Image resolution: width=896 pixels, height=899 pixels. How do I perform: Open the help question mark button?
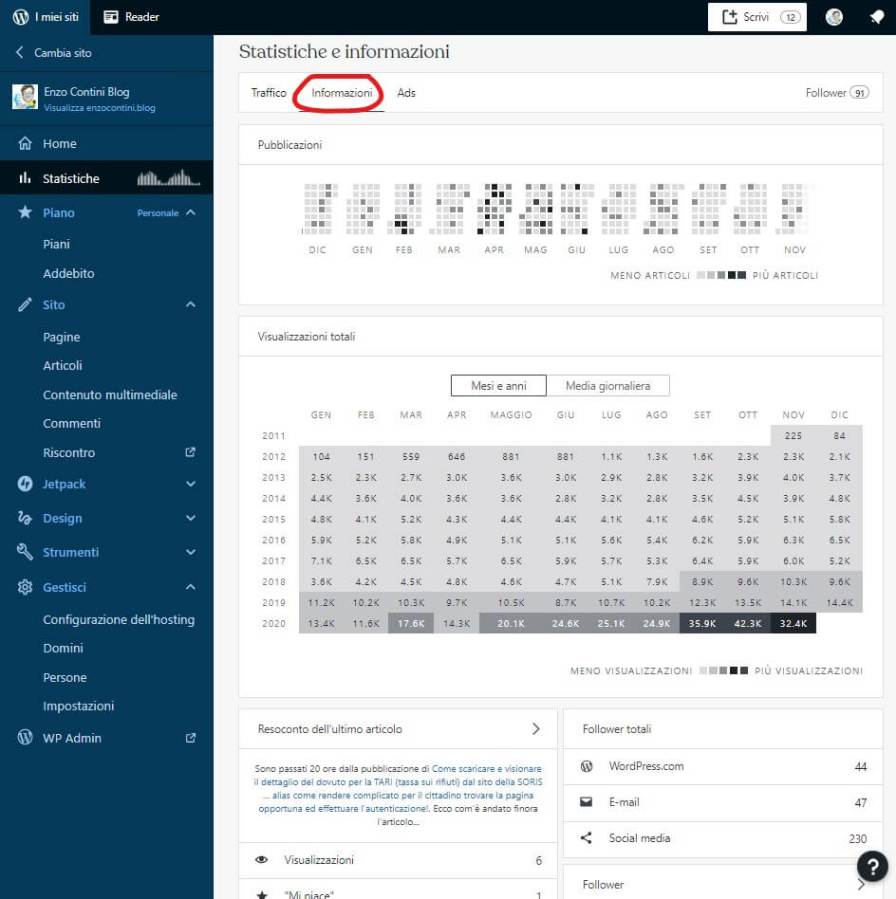coord(872,866)
